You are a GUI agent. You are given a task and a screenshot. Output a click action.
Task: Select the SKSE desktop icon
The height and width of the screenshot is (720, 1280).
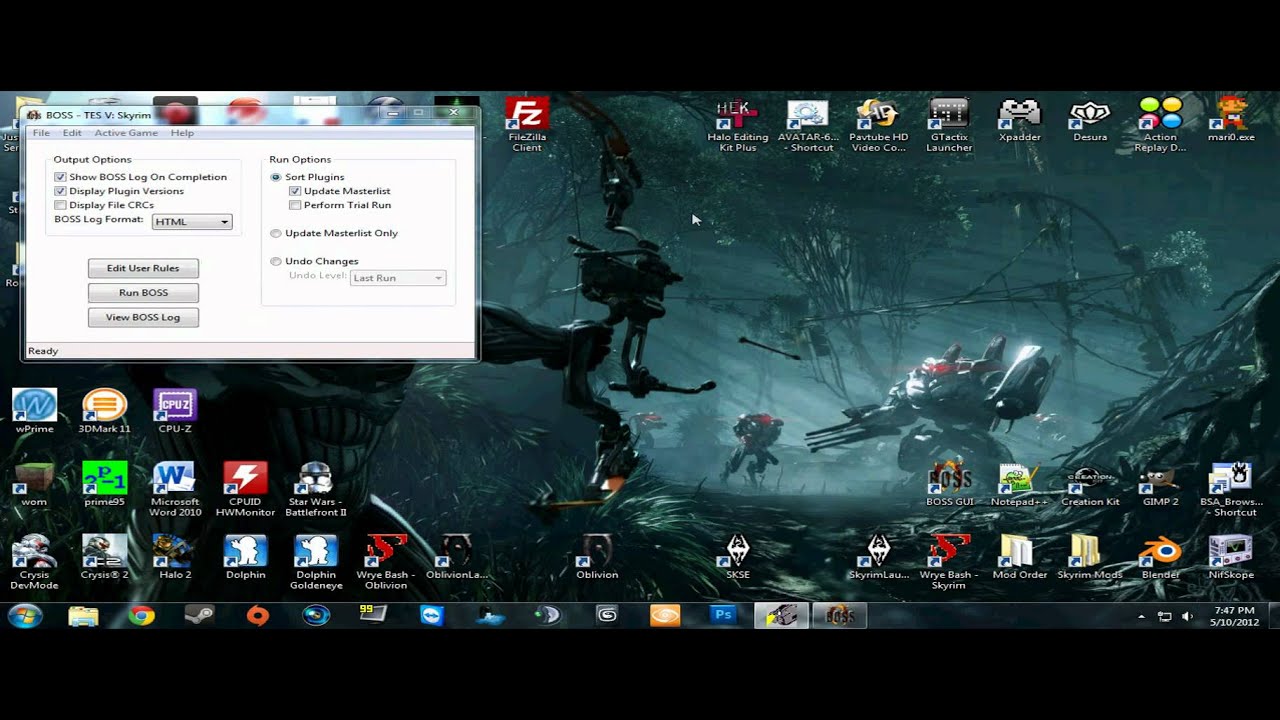point(738,557)
